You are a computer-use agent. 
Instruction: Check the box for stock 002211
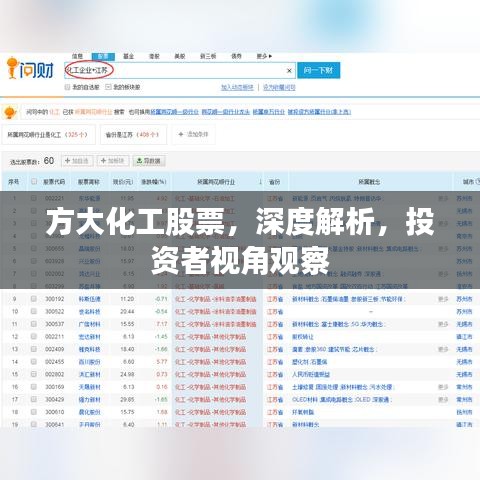pyautogui.click(x=34, y=336)
